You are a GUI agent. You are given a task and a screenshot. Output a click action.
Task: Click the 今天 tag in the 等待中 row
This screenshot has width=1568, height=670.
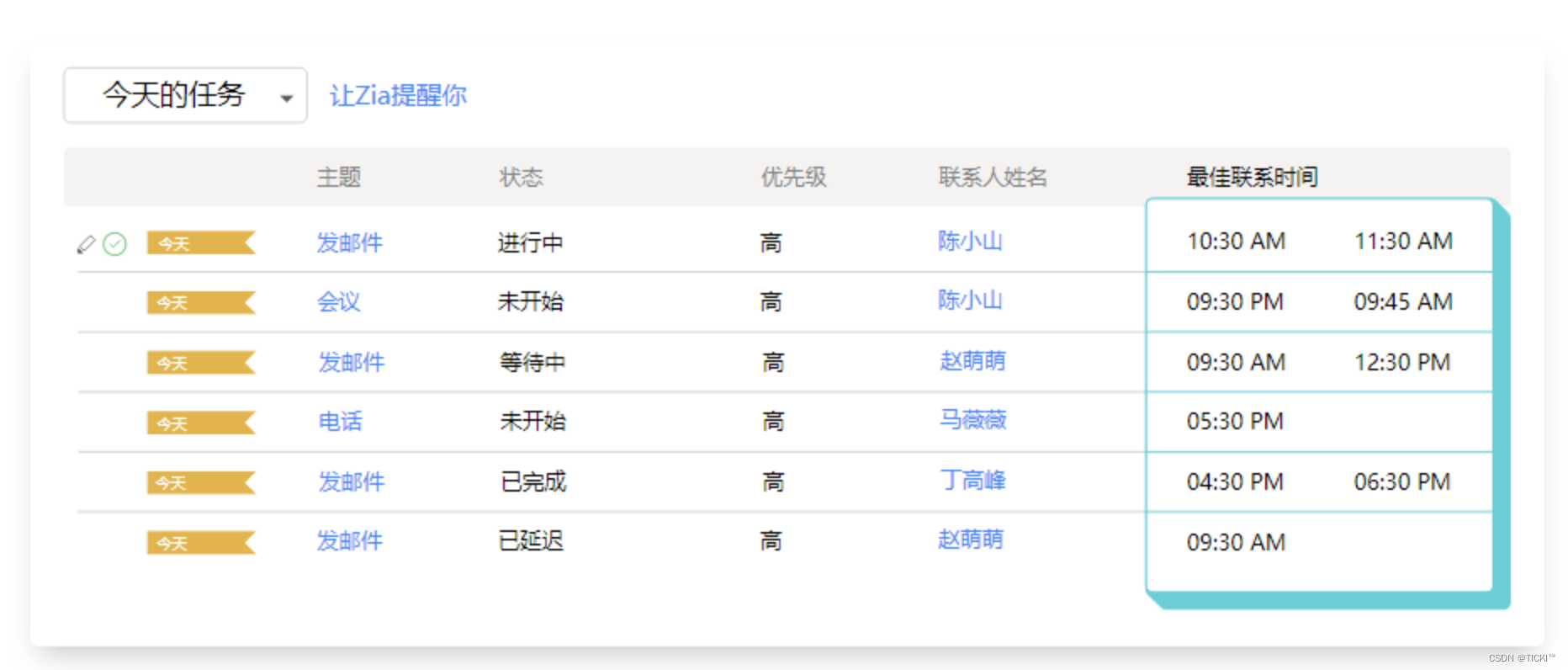(x=201, y=364)
